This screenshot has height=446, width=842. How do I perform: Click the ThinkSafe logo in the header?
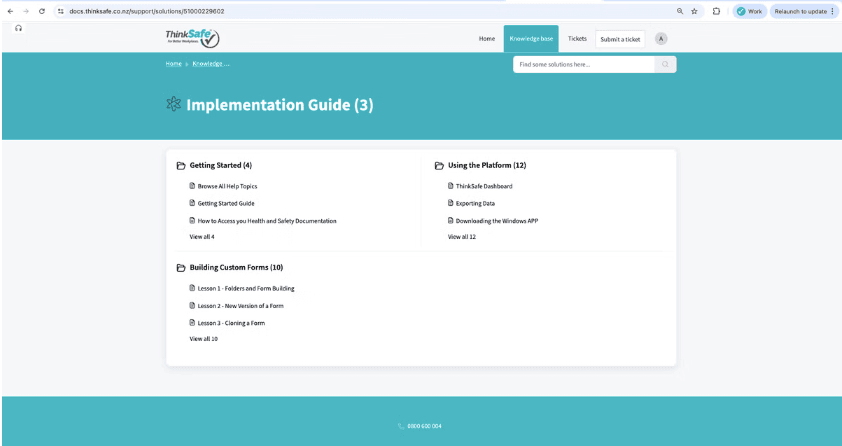191,38
